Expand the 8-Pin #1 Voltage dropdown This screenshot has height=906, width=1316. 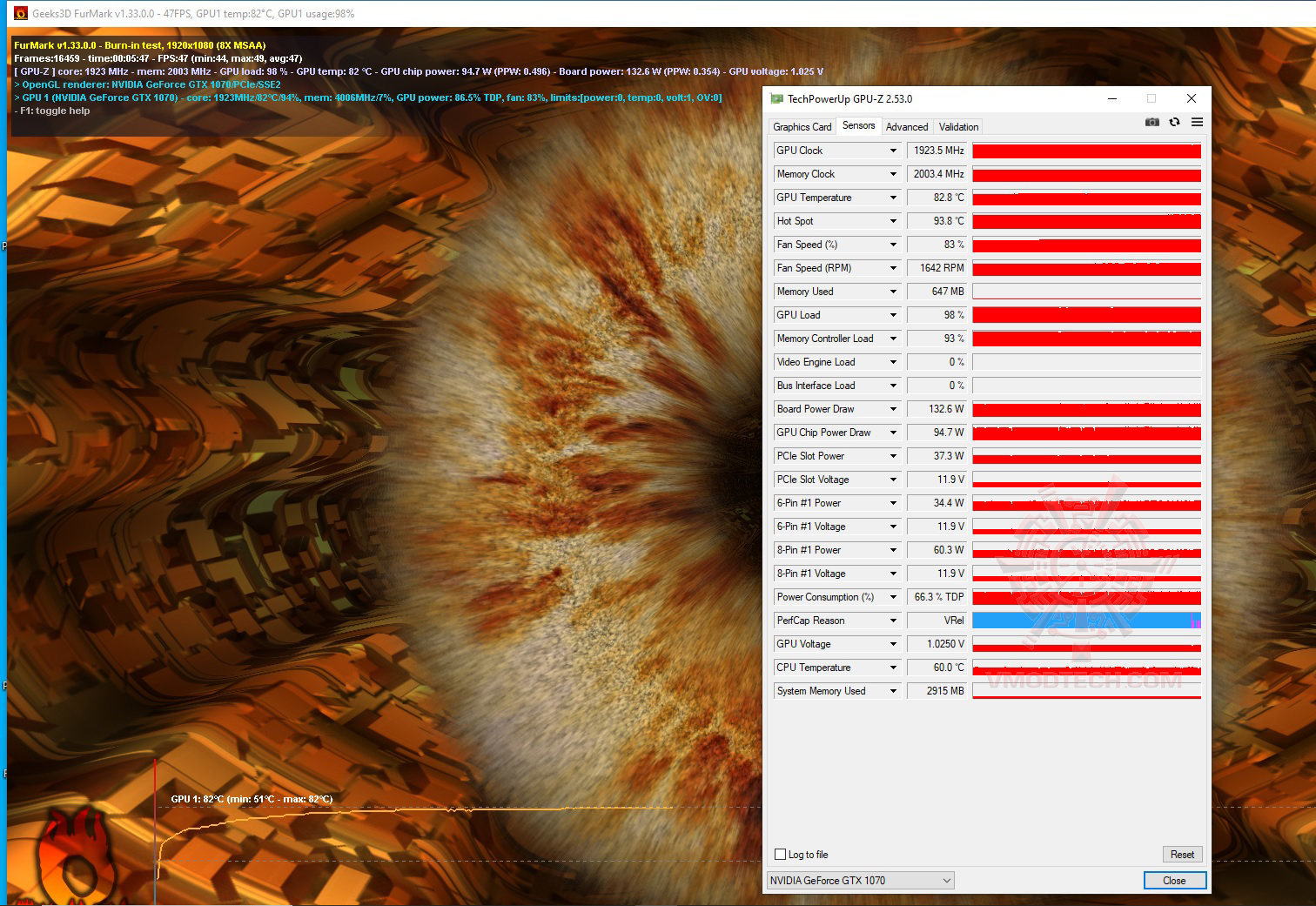click(x=893, y=574)
